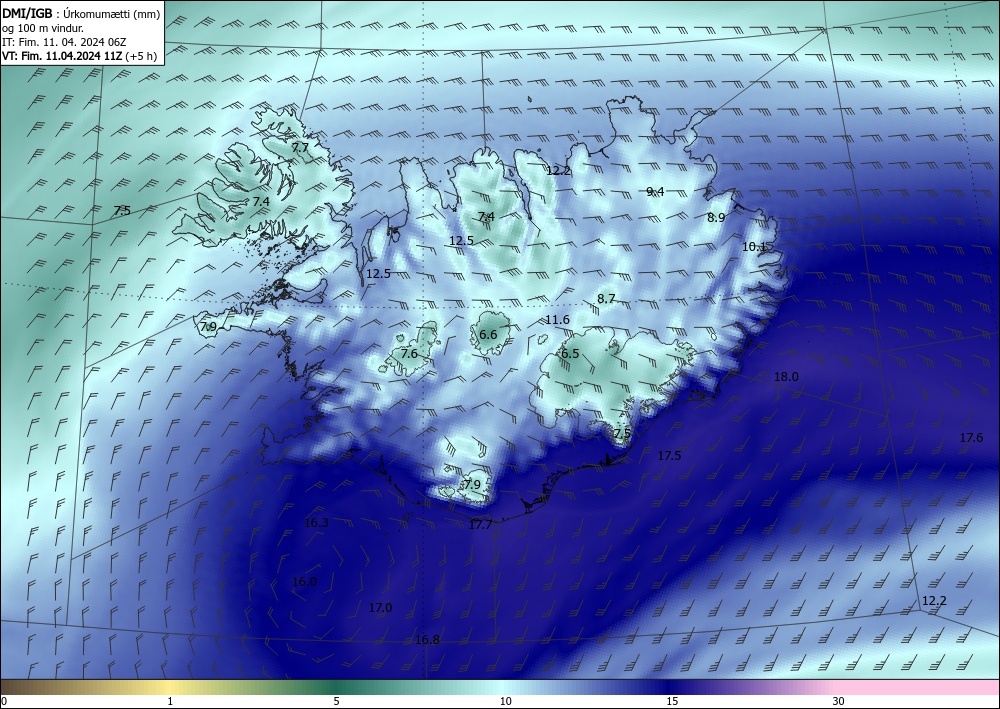The width and height of the screenshot is (1000, 709).
Task: Click the 17.0 value label
Action: point(380,608)
